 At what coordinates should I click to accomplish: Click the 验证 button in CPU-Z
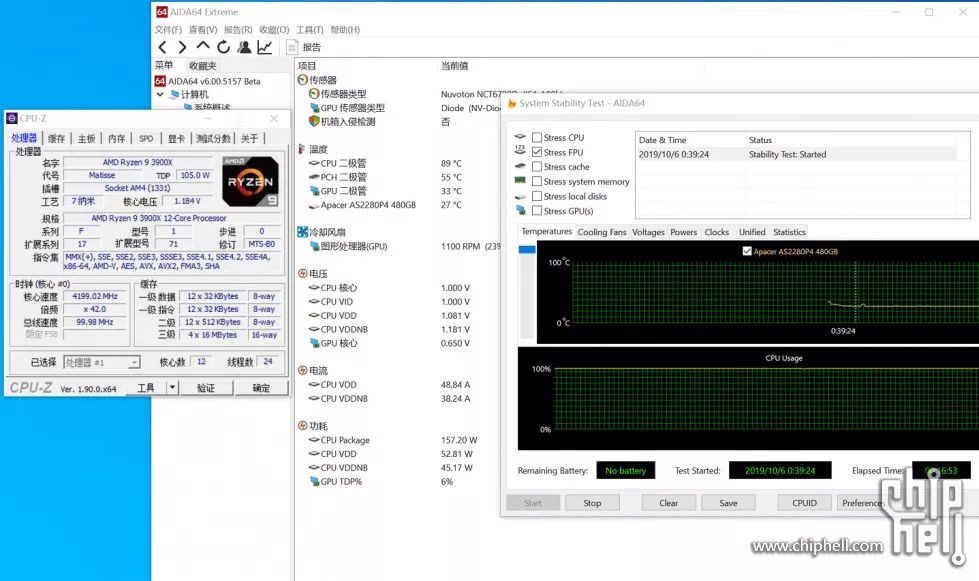(206, 388)
